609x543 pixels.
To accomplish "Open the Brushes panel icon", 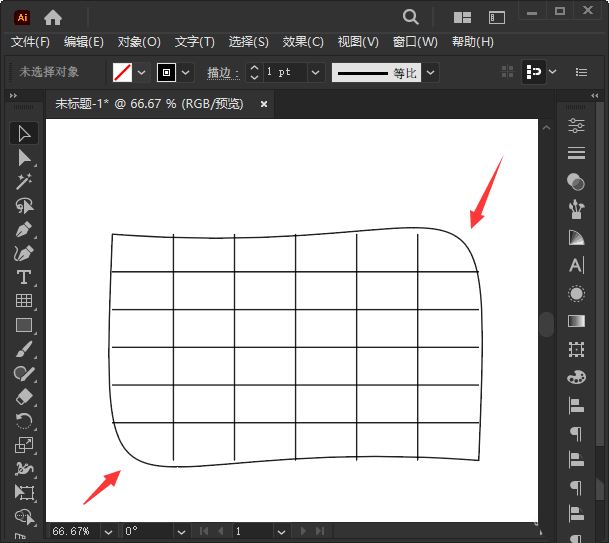I will (576, 209).
